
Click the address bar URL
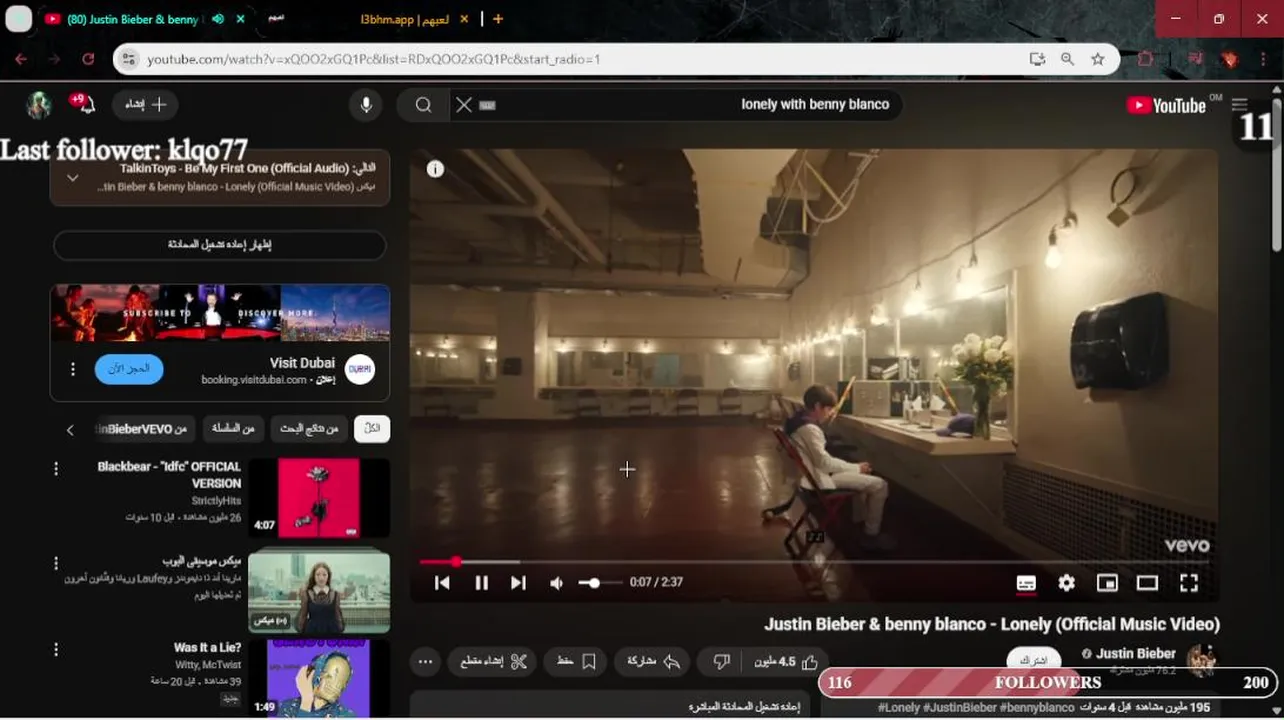(374, 59)
